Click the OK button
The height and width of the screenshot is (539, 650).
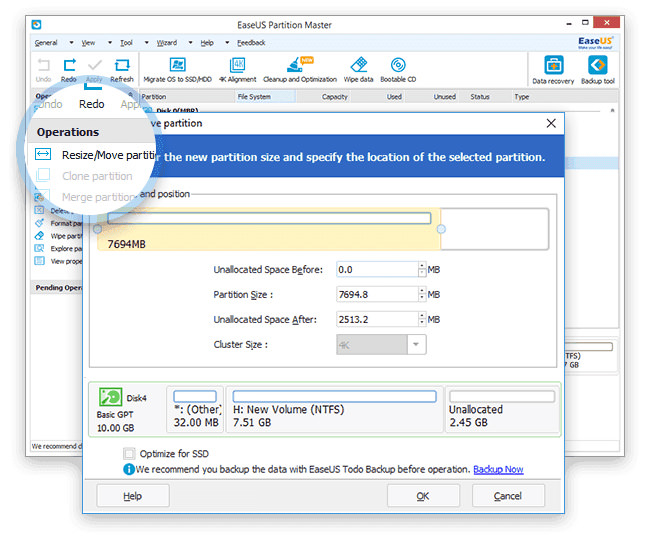[x=423, y=495]
